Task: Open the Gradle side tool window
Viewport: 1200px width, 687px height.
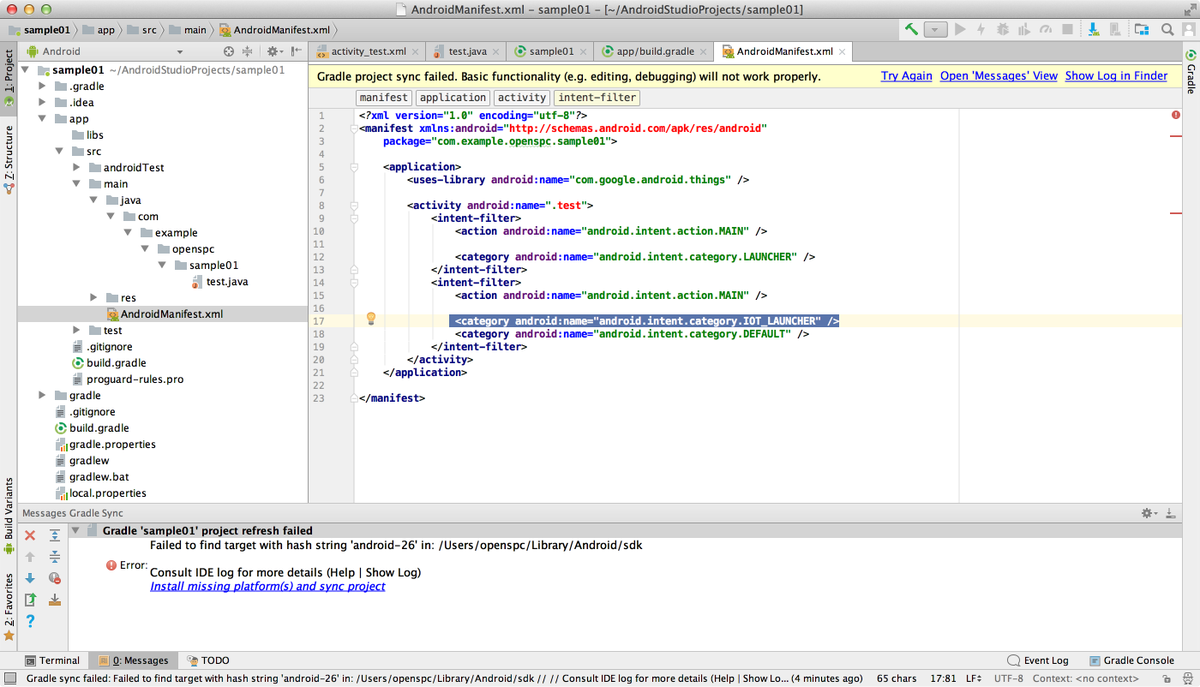Action: pos(1190,72)
